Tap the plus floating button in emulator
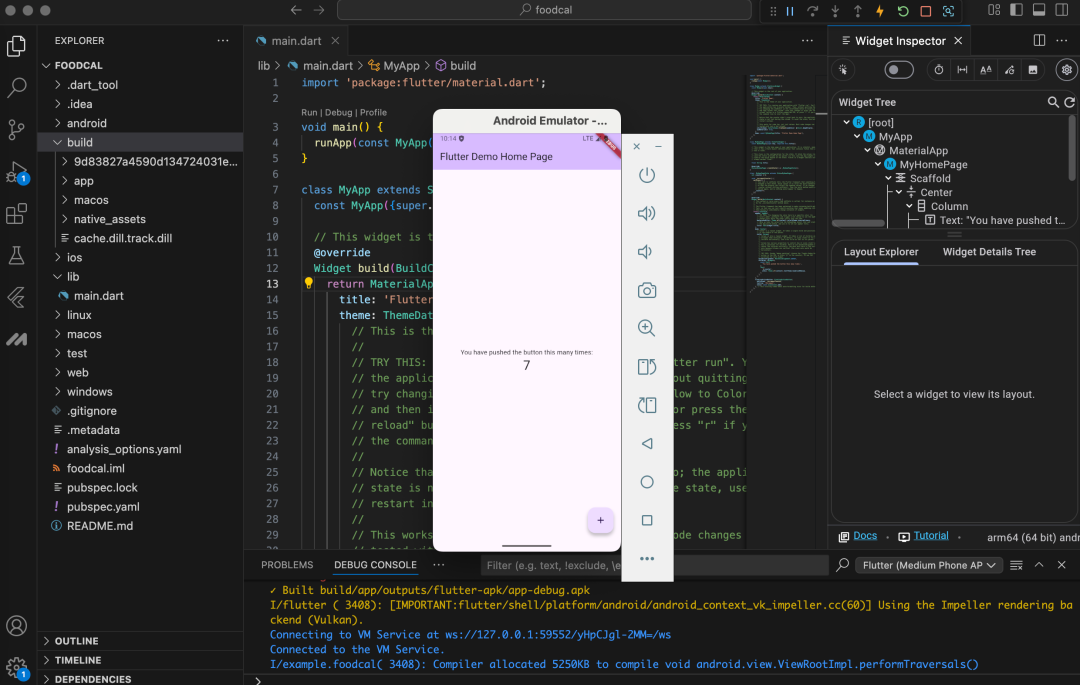Viewport: 1080px width, 685px height. point(601,521)
